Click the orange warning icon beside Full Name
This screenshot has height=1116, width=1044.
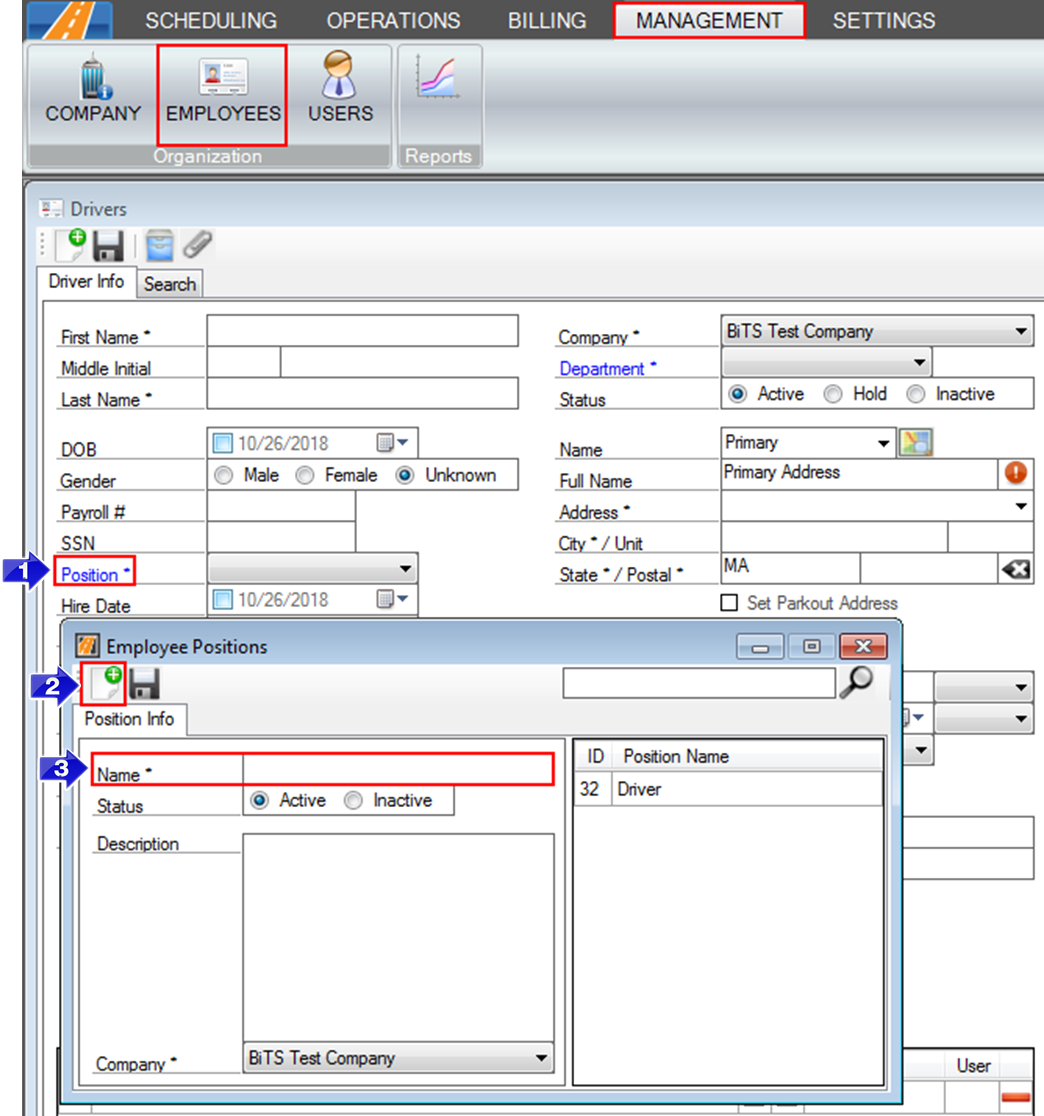(1016, 473)
